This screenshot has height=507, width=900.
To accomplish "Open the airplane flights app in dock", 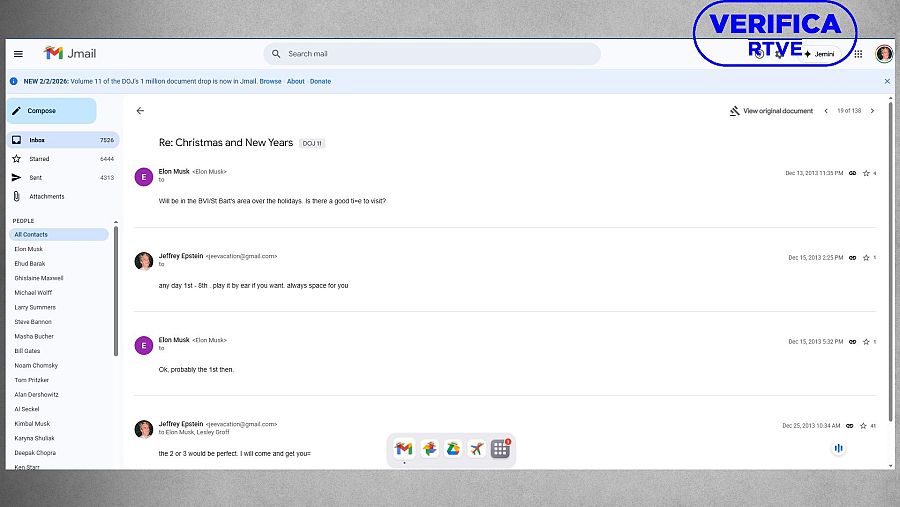I will pos(476,449).
